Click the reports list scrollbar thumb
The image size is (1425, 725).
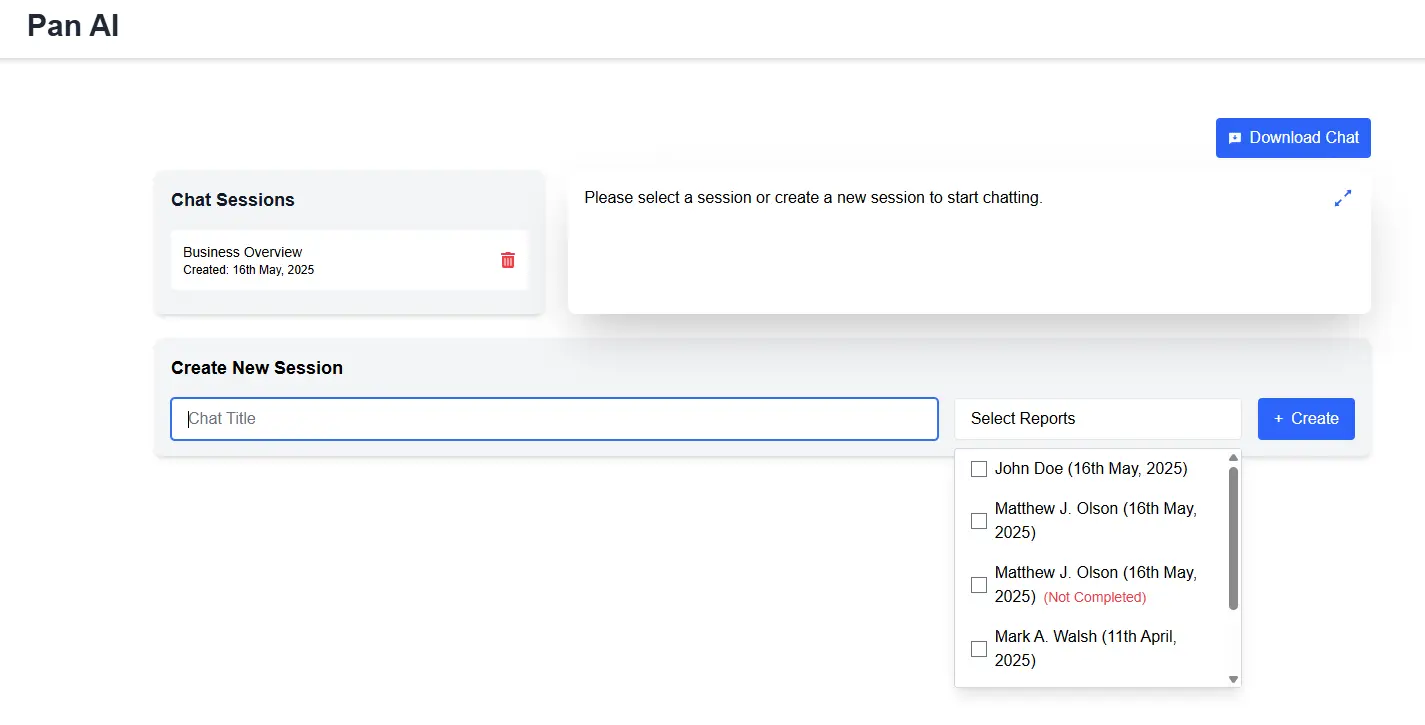(x=1233, y=538)
